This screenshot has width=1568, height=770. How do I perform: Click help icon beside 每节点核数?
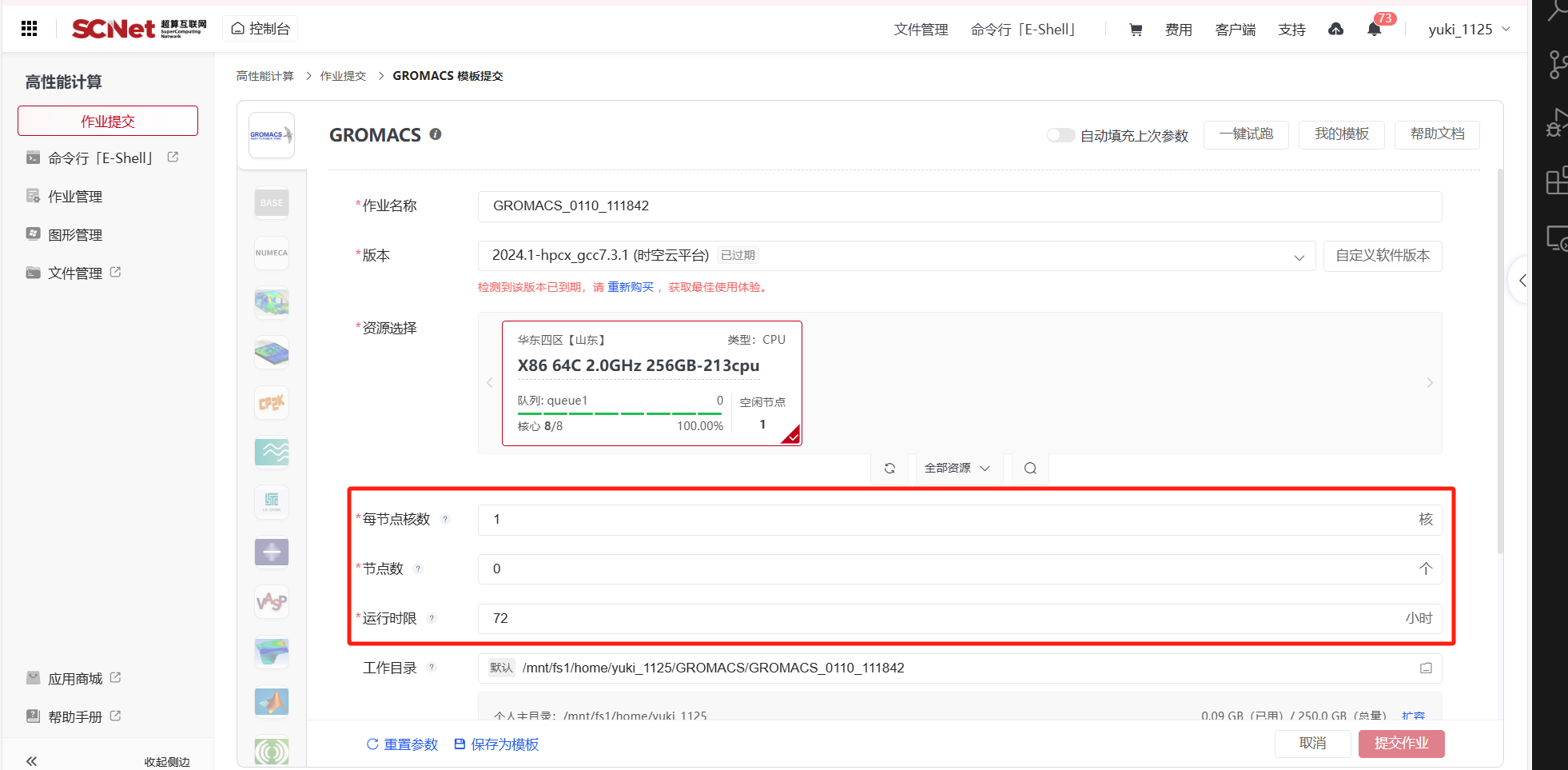446,520
